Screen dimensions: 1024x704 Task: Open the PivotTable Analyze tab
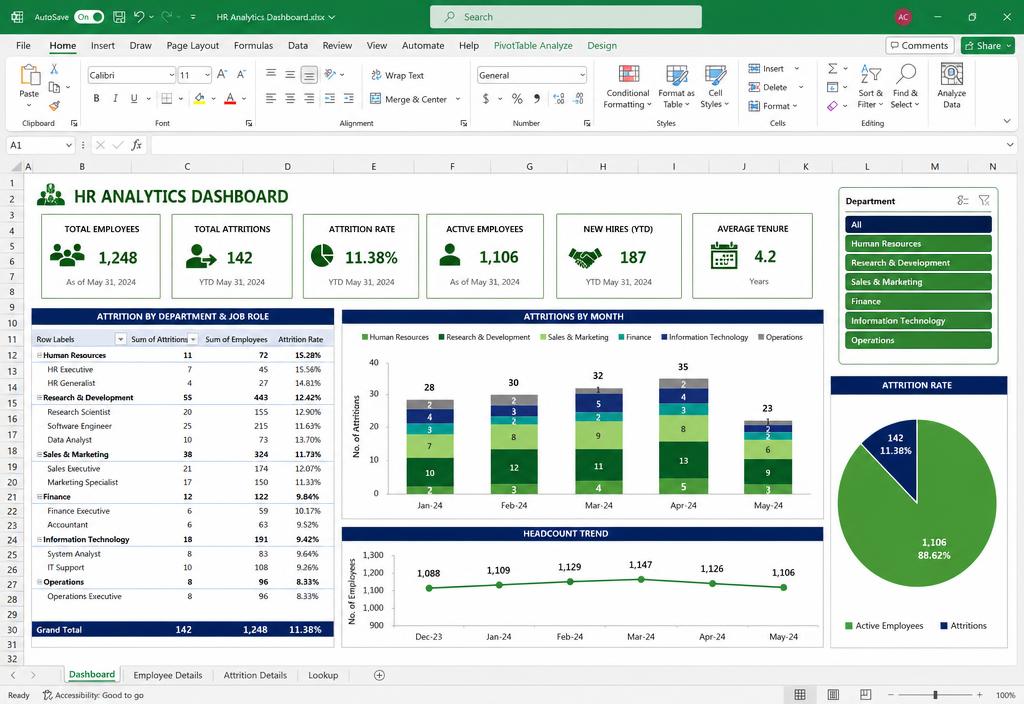[x=533, y=46]
